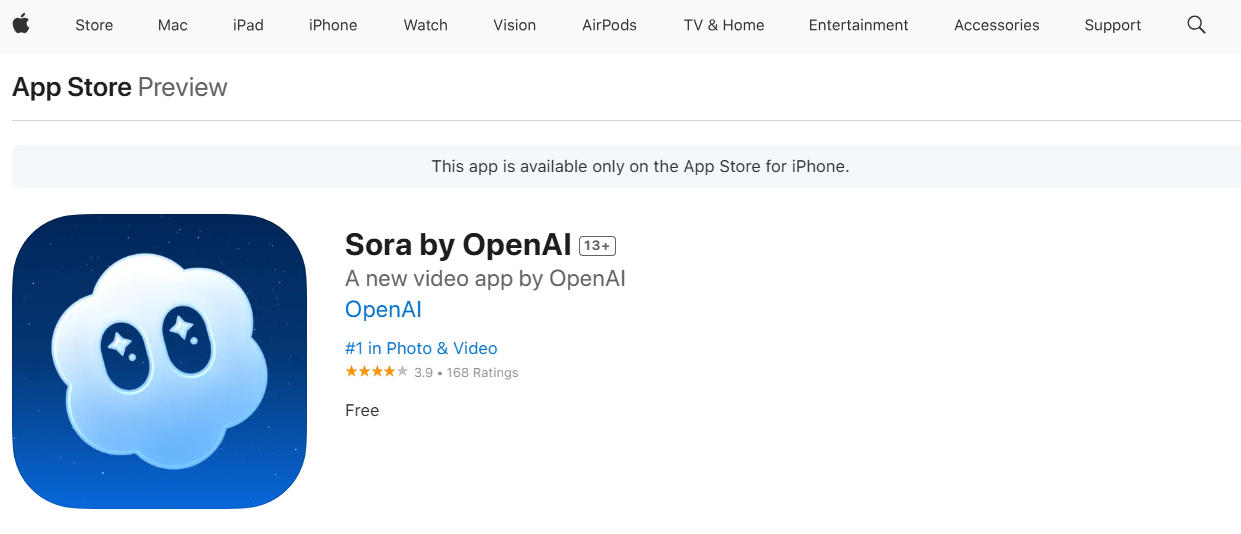
Task: Open the Store menu
Action: click(x=94, y=25)
